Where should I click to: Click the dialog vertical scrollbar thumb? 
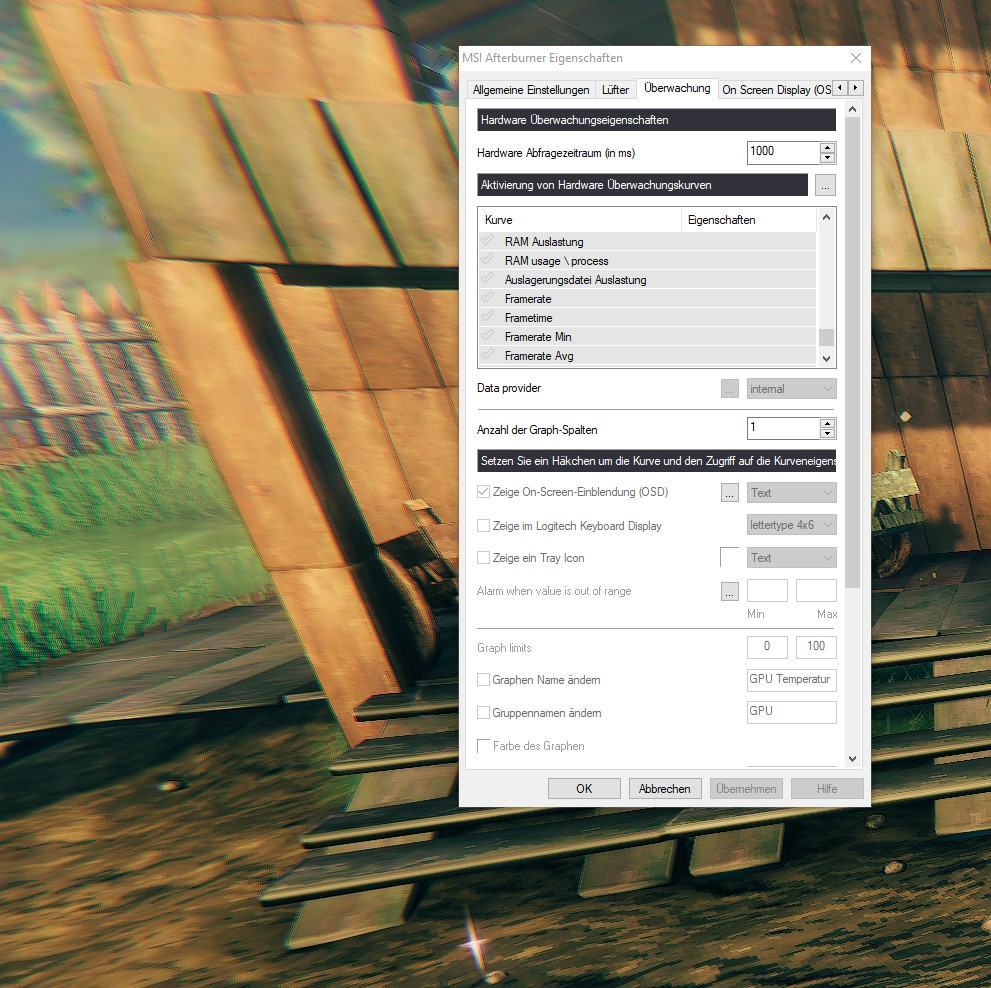[x=852, y=353]
